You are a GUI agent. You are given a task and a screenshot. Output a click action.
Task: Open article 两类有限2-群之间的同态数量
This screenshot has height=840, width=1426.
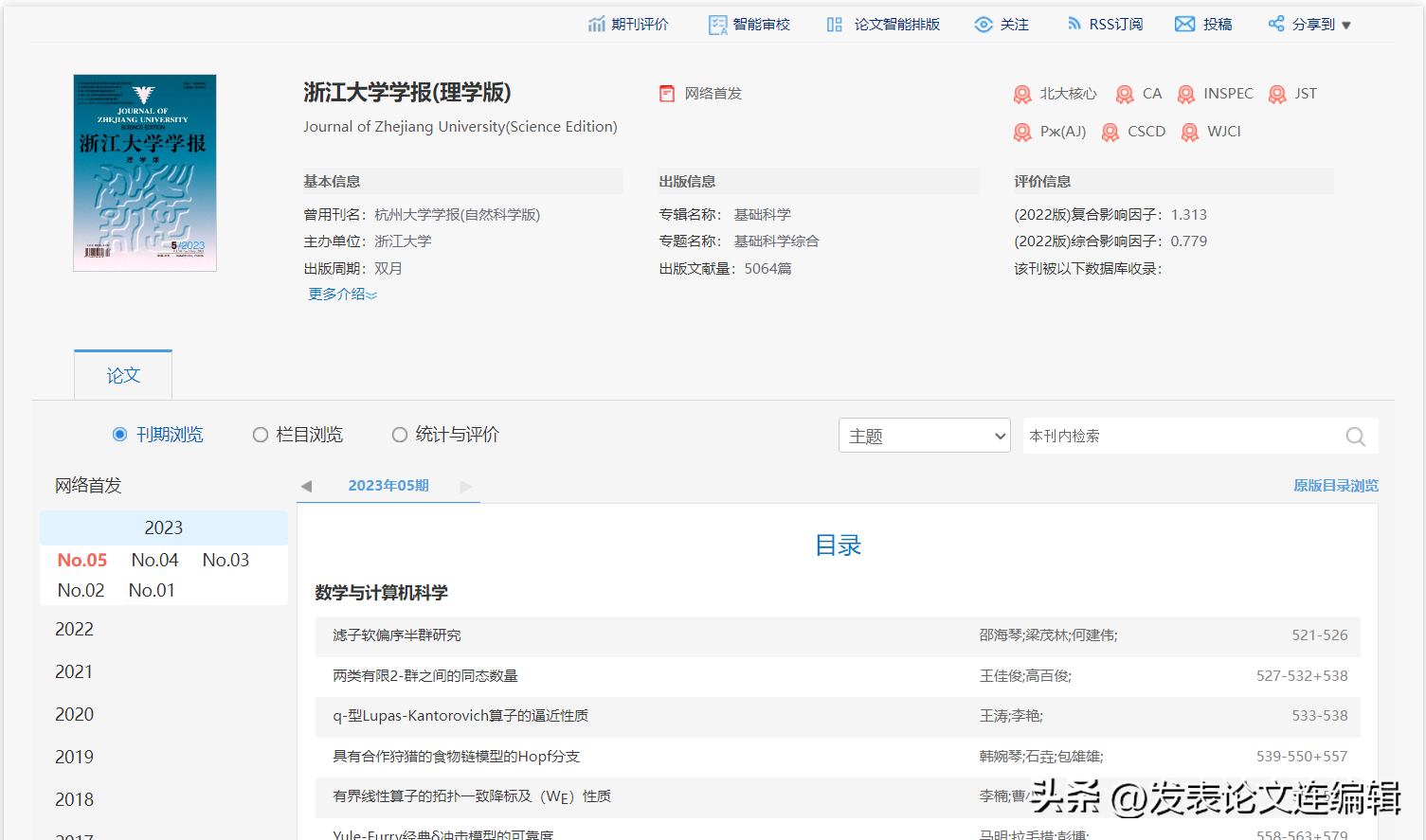point(424,676)
